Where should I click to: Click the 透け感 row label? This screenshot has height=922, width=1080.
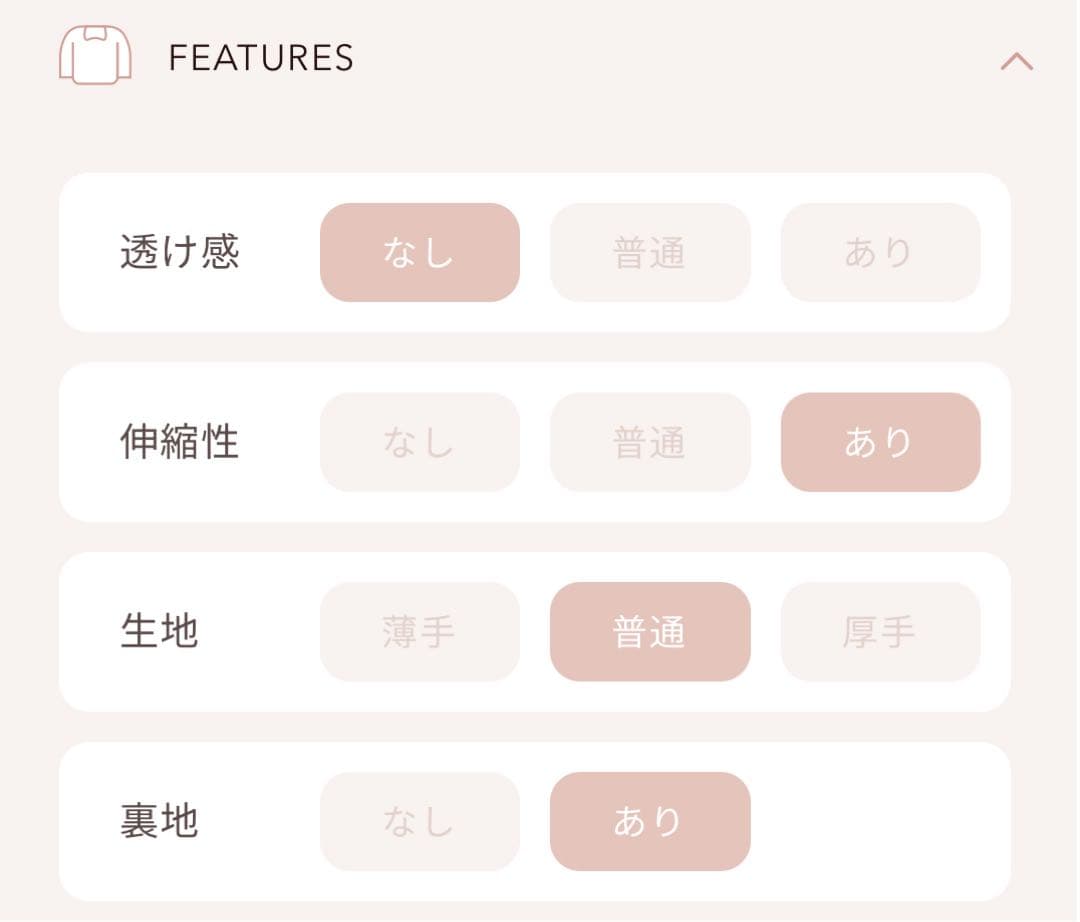tap(180, 253)
